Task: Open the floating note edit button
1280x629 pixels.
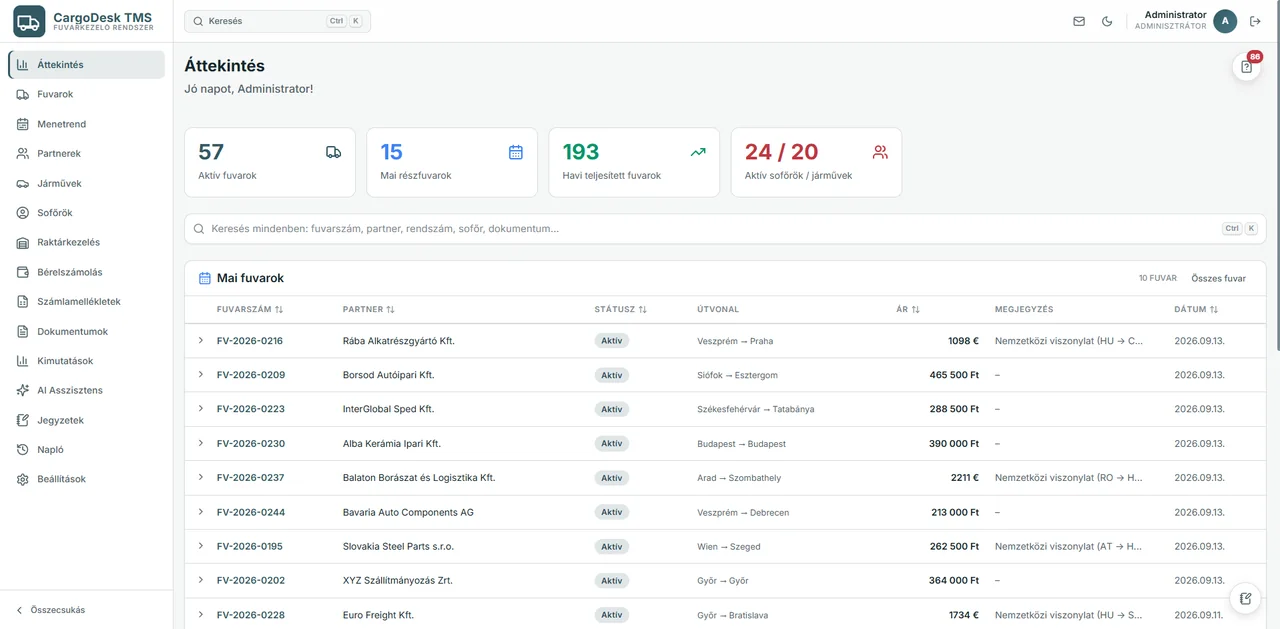Action: click(x=1246, y=598)
